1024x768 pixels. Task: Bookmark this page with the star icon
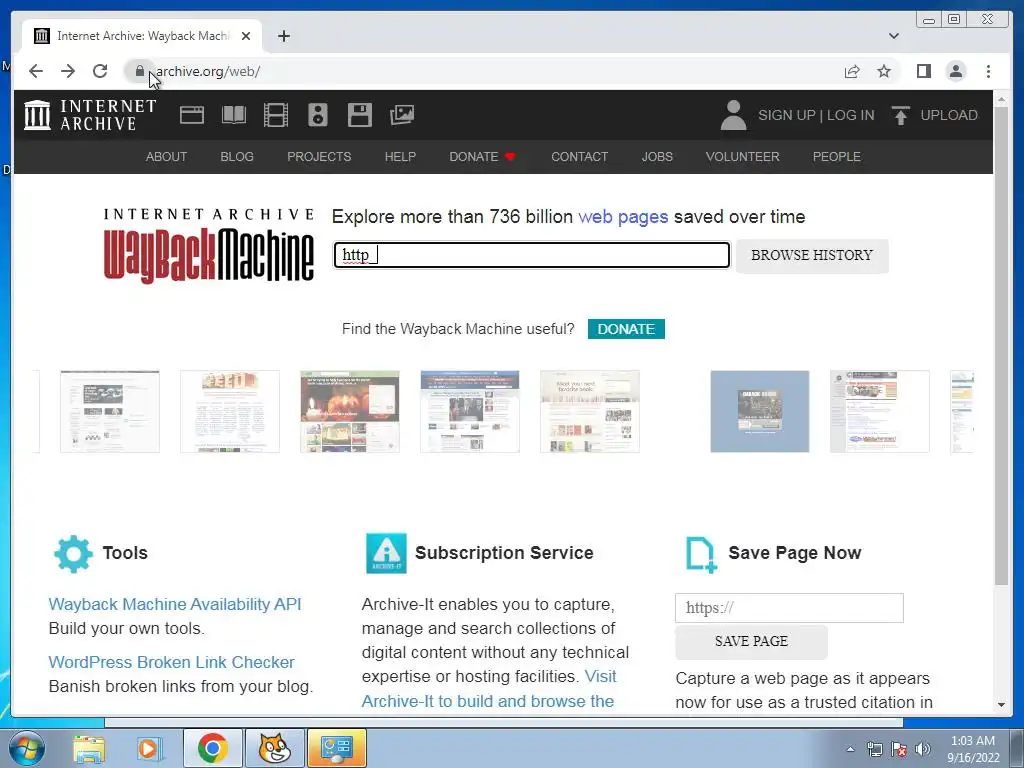click(884, 71)
